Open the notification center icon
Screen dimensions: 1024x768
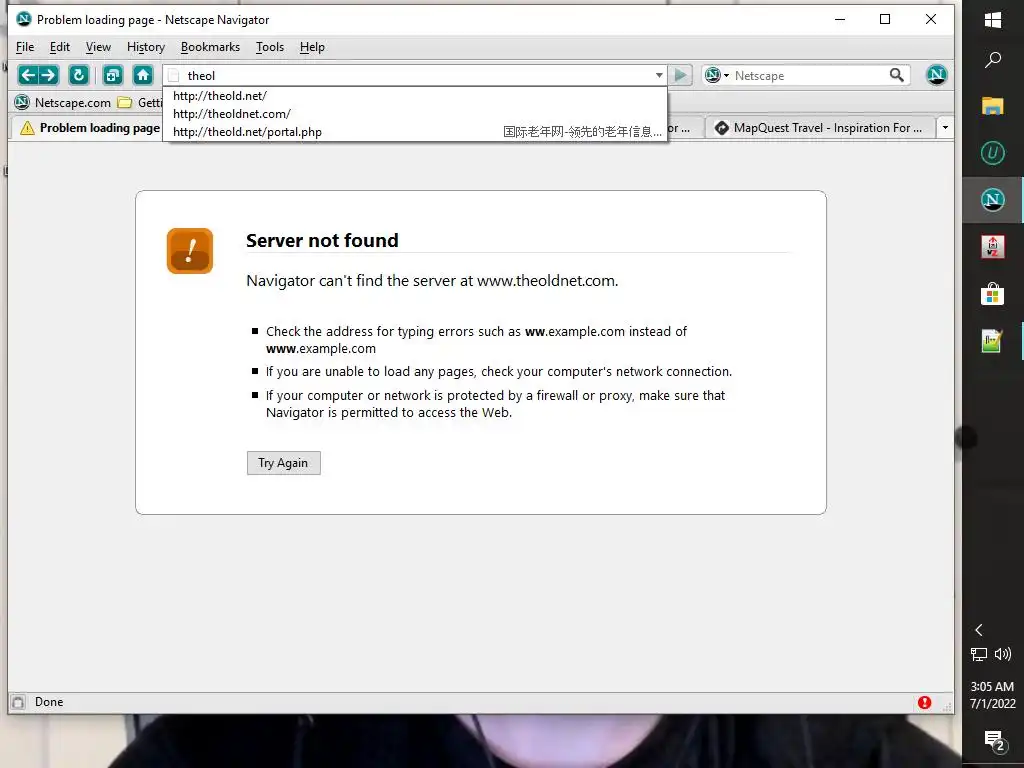coord(993,740)
